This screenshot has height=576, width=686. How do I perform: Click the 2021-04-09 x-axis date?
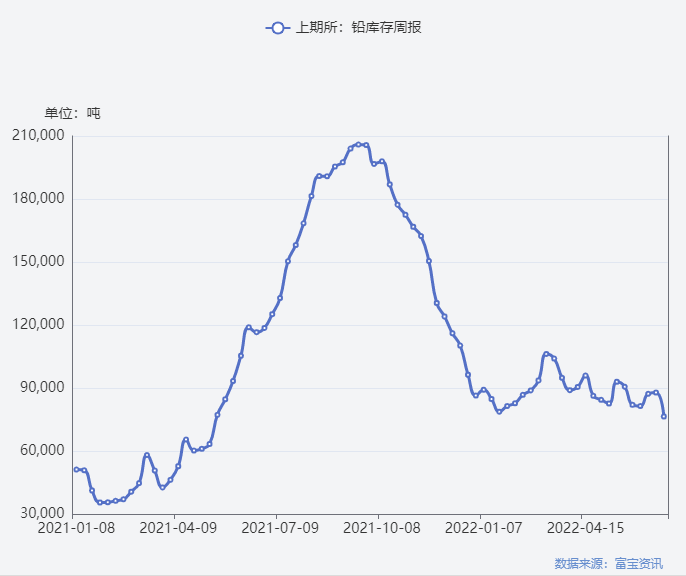pos(178,528)
